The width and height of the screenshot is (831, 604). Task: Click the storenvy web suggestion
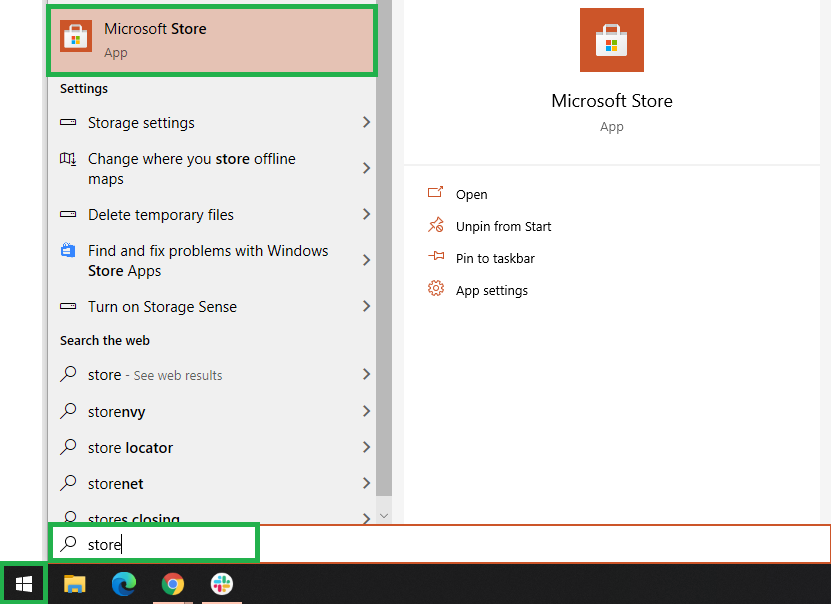pyautogui.click(x=116, y=412)
